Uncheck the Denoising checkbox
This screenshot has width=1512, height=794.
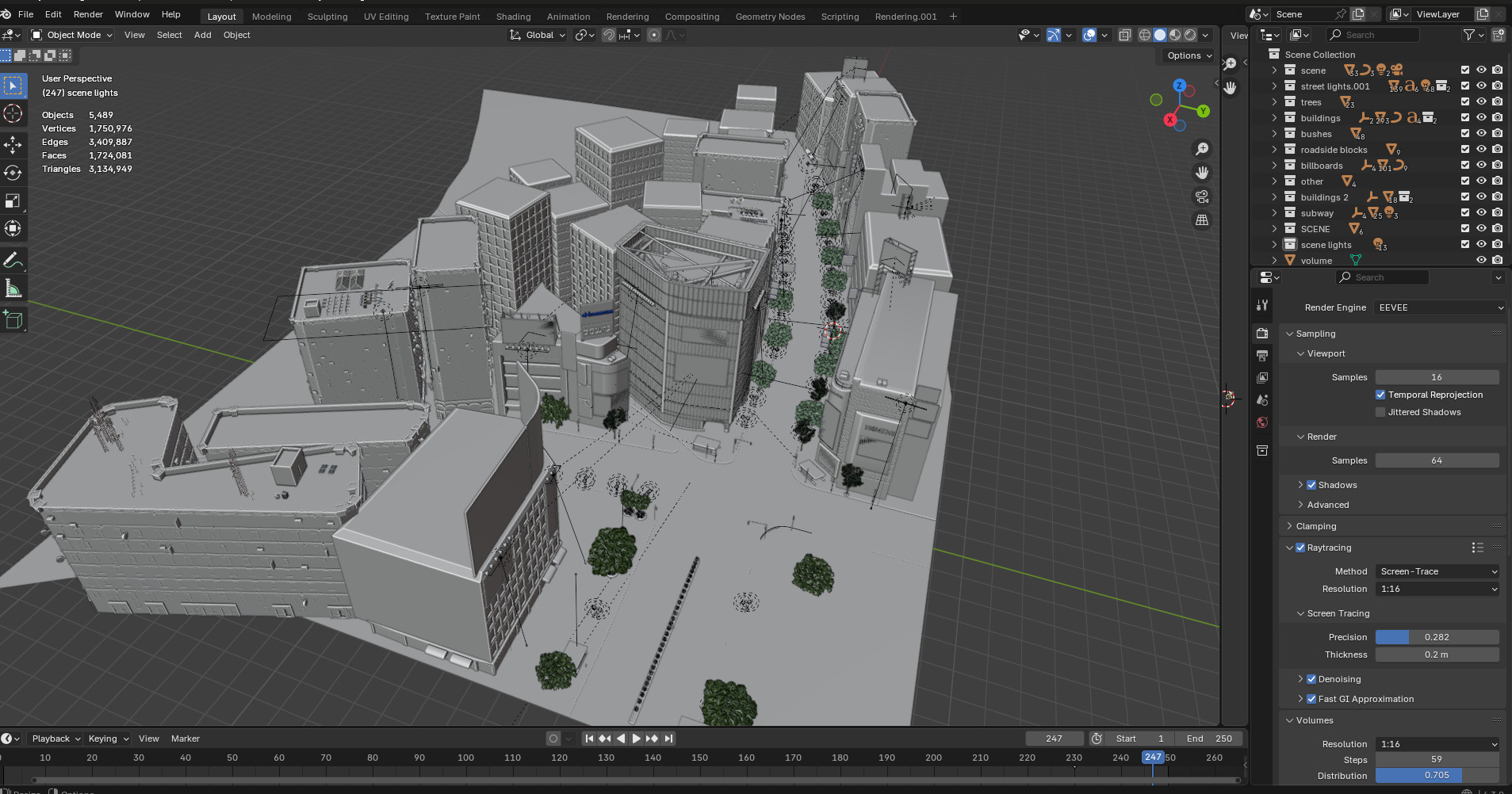point(1311,679)
